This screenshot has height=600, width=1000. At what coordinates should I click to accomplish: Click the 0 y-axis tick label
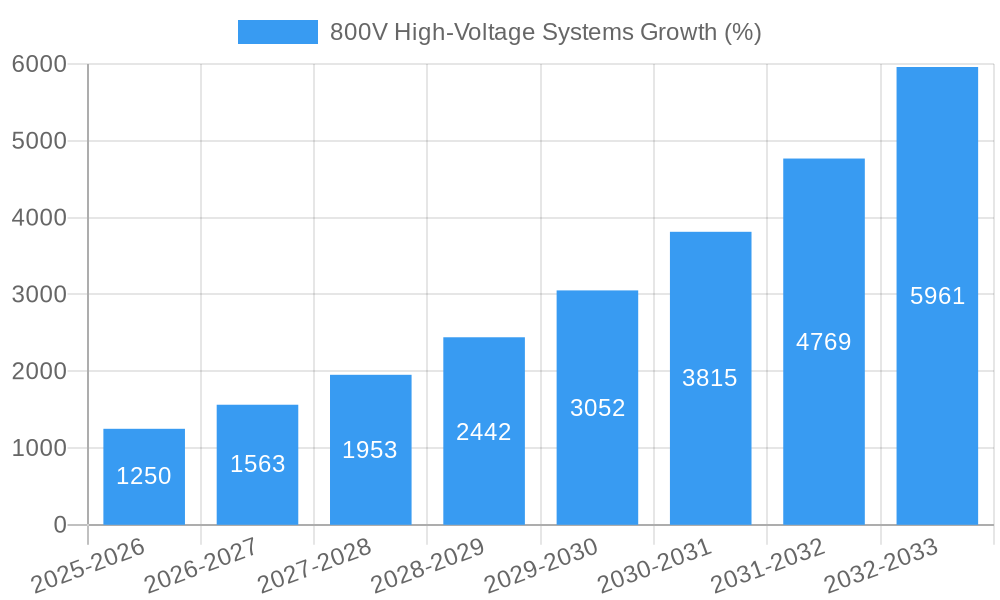[x=58, y=522]
